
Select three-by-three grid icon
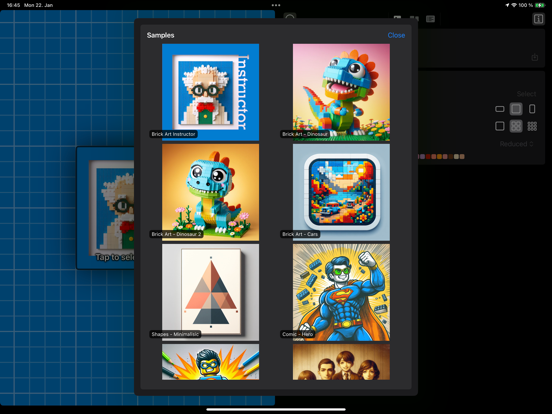pyautogui.click(x=532, y=126)
